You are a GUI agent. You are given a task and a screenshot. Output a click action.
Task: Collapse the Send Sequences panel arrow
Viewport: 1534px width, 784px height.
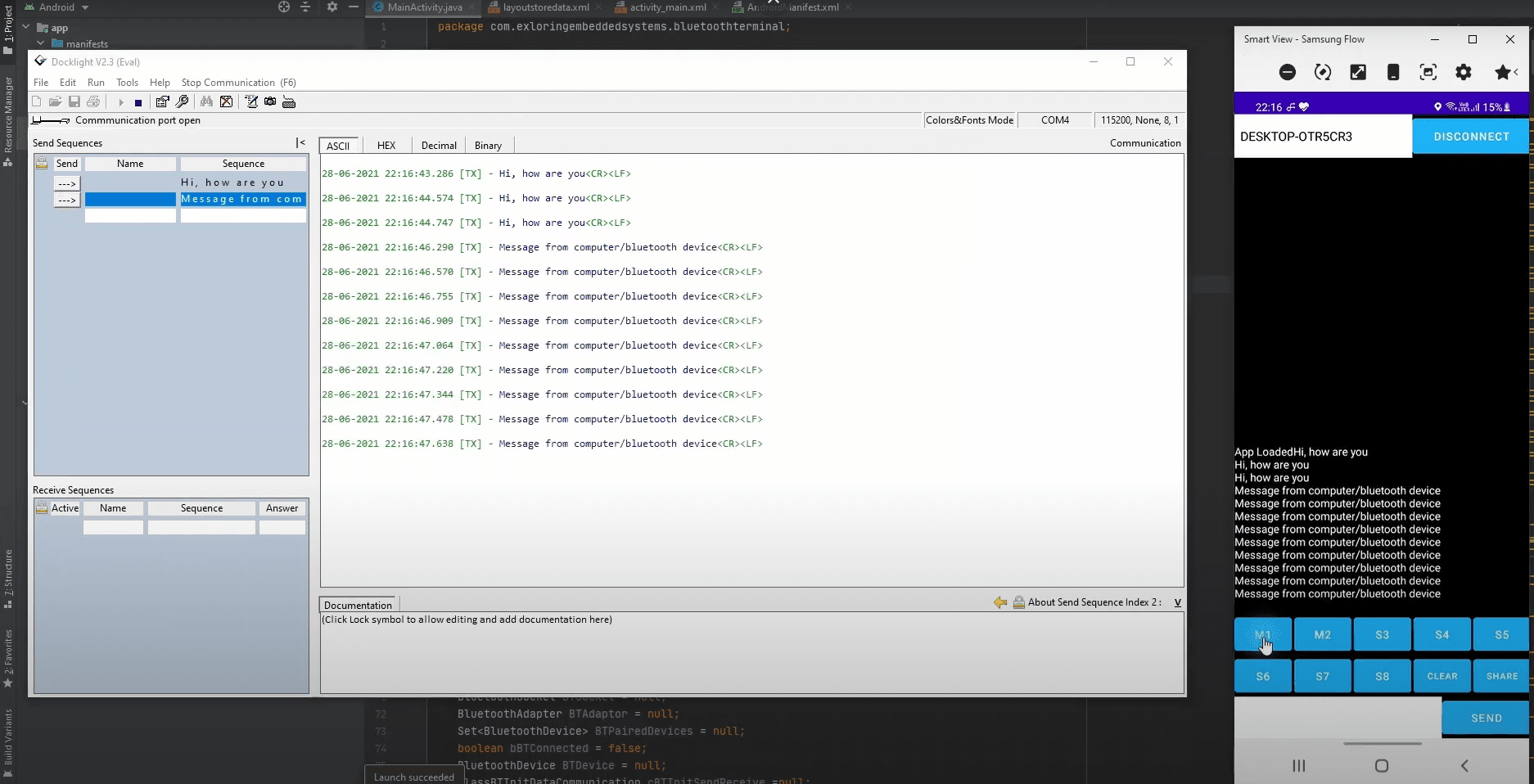click(x=300, y=142)
